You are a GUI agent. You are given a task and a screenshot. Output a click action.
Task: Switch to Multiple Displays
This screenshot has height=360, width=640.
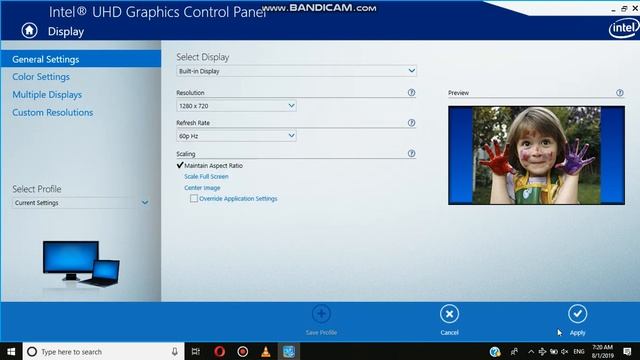point(47,95)
